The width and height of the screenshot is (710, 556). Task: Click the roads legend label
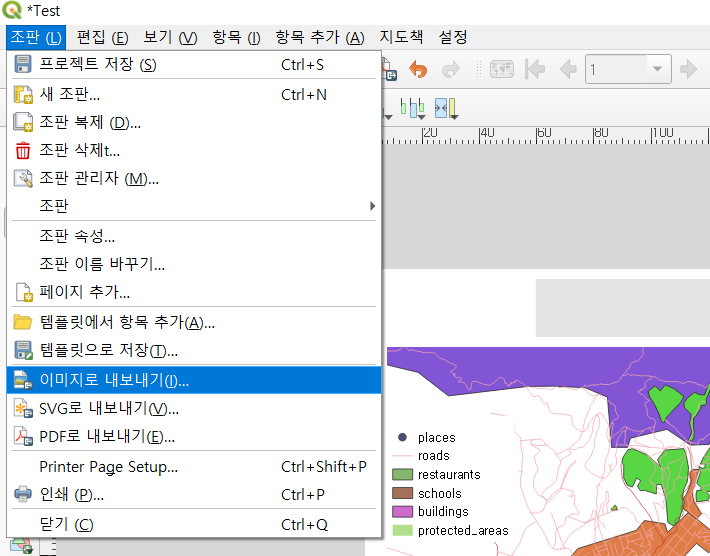pos(433,455)
